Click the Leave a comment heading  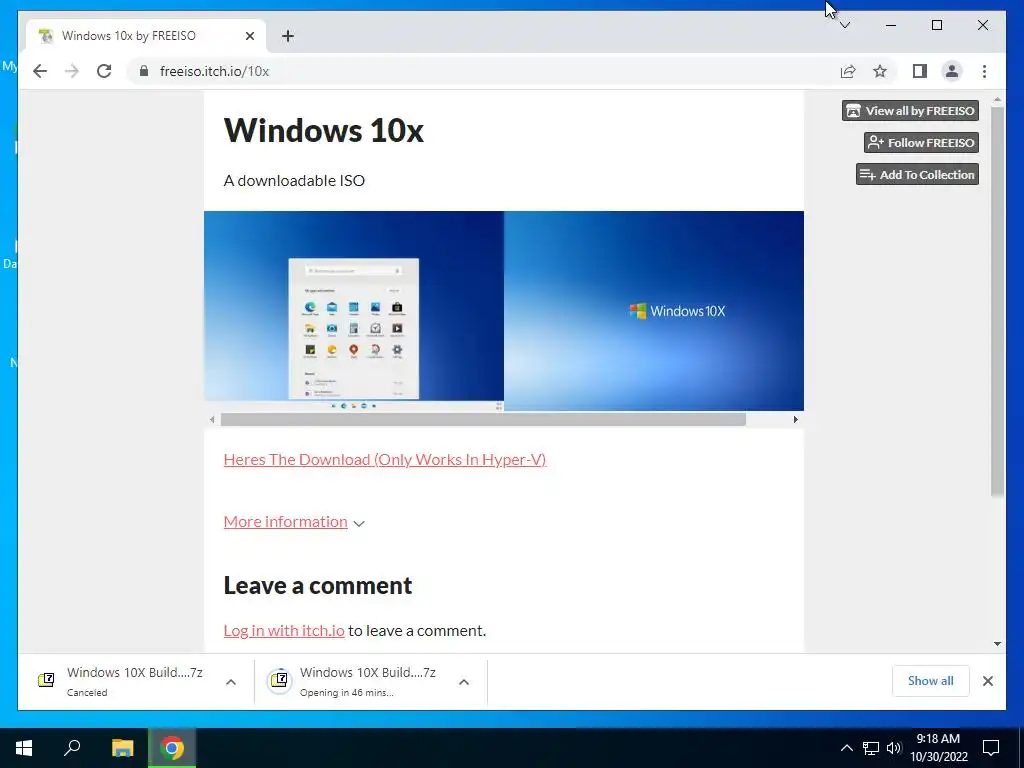(x=318, y=585)
